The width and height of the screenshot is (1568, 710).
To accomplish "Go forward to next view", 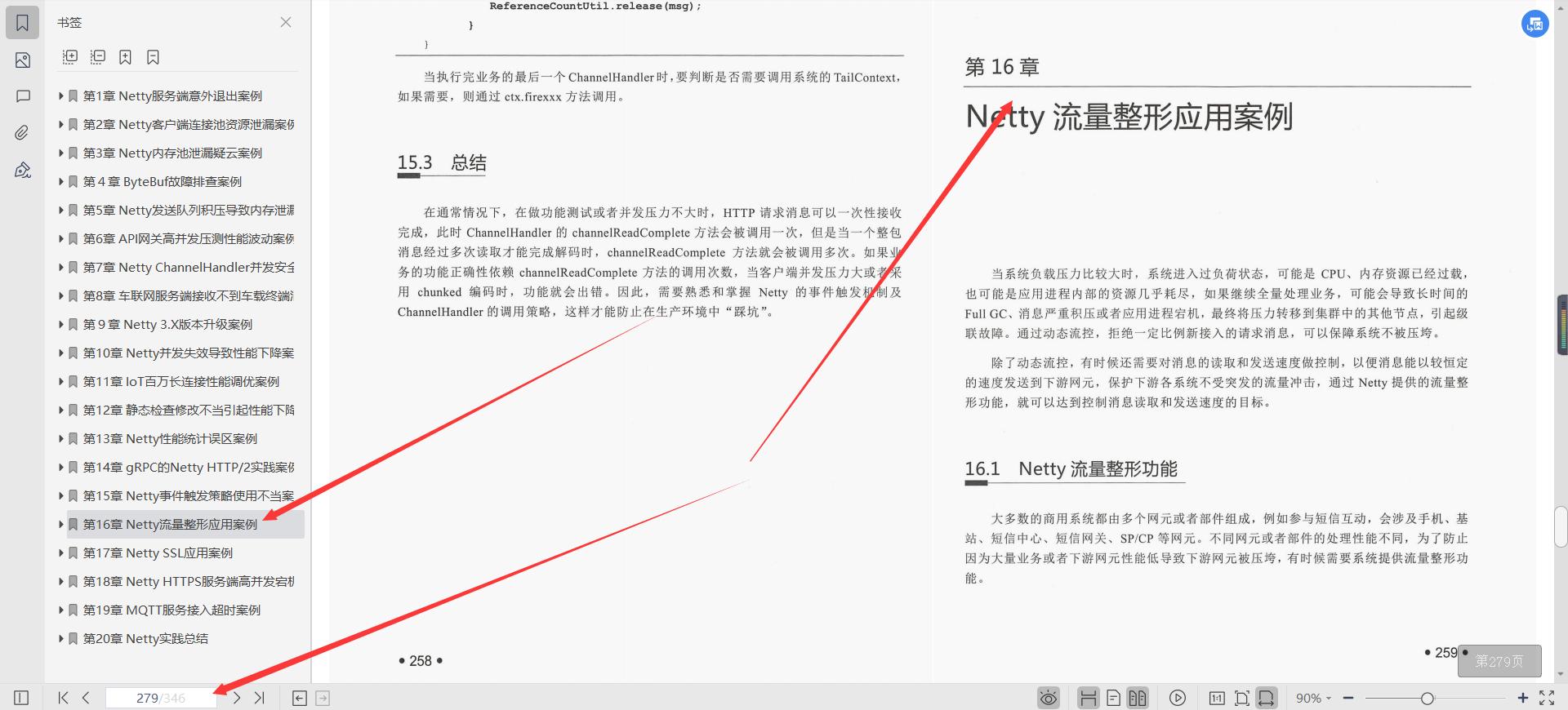I will (x=323, y=698).
